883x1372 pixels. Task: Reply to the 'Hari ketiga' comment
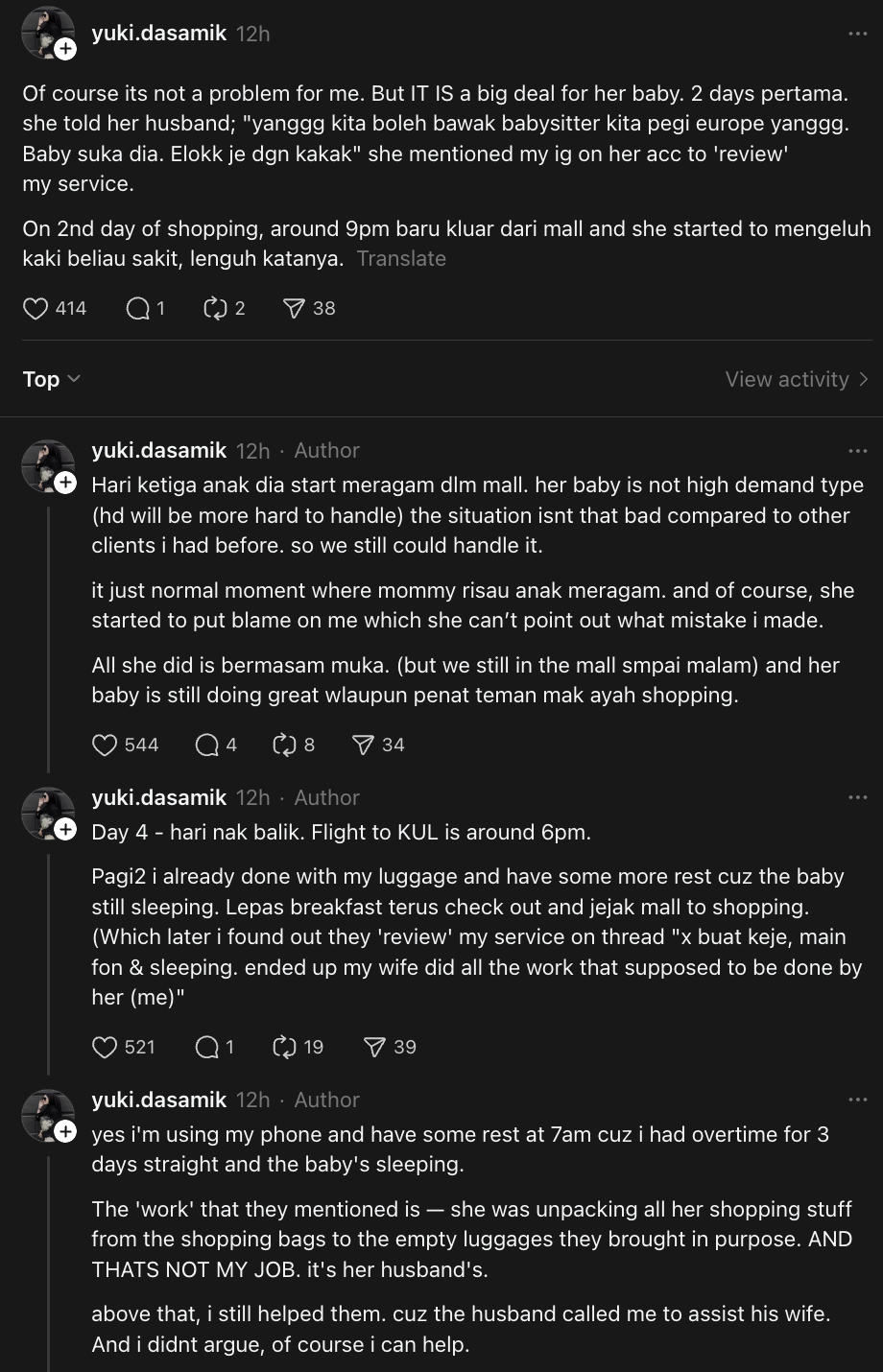[207, 745]
